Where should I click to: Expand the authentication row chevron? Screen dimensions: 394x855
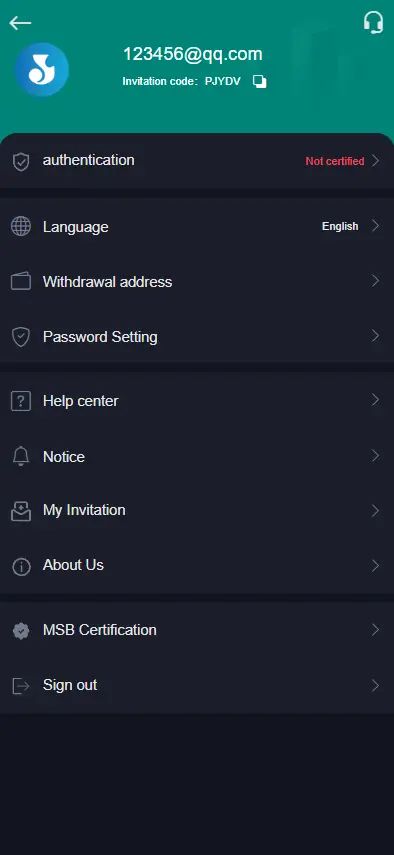coord(375,160)
